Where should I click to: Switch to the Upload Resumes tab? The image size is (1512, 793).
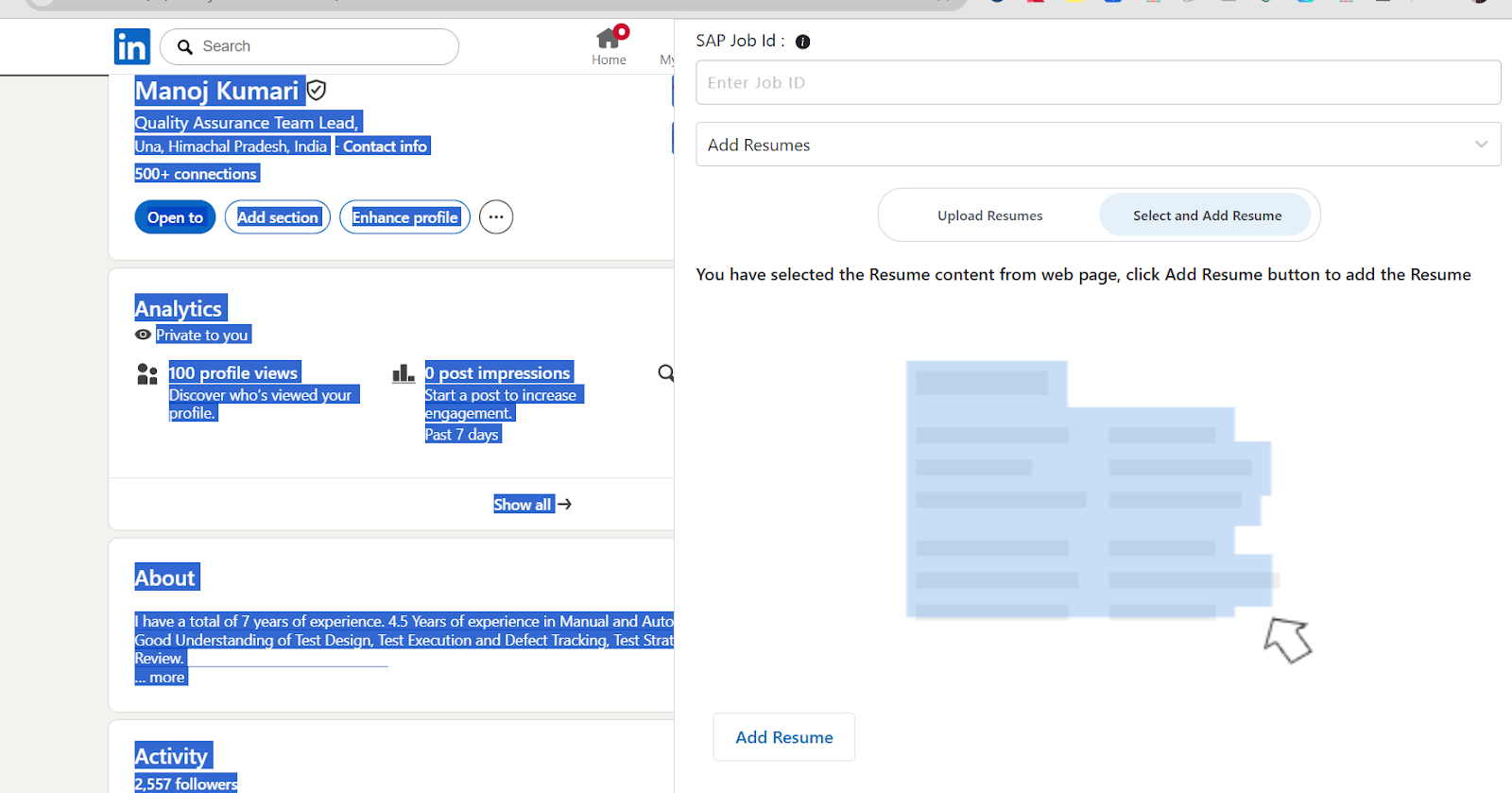pos(989,215)
